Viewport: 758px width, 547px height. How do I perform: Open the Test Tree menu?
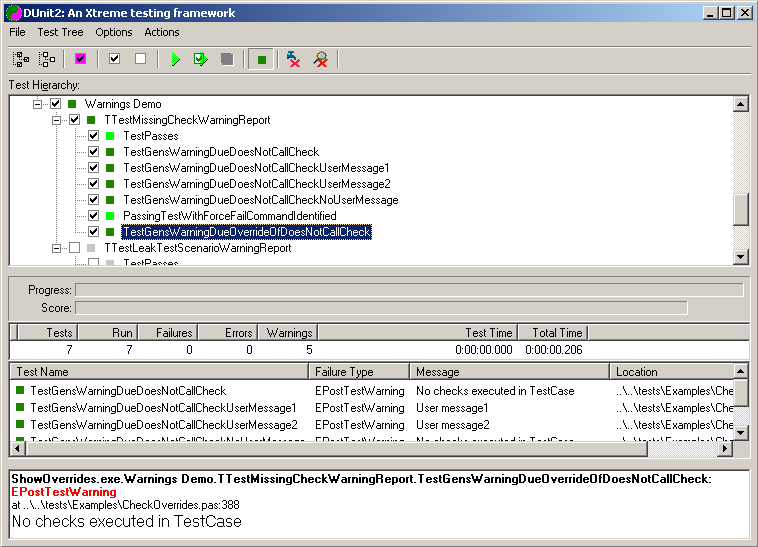[60, 32]
